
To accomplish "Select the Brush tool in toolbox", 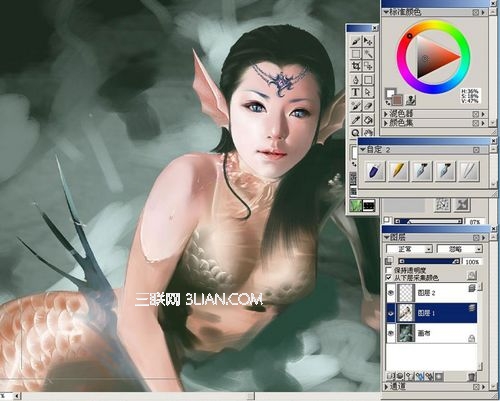I will pos(356,41).
